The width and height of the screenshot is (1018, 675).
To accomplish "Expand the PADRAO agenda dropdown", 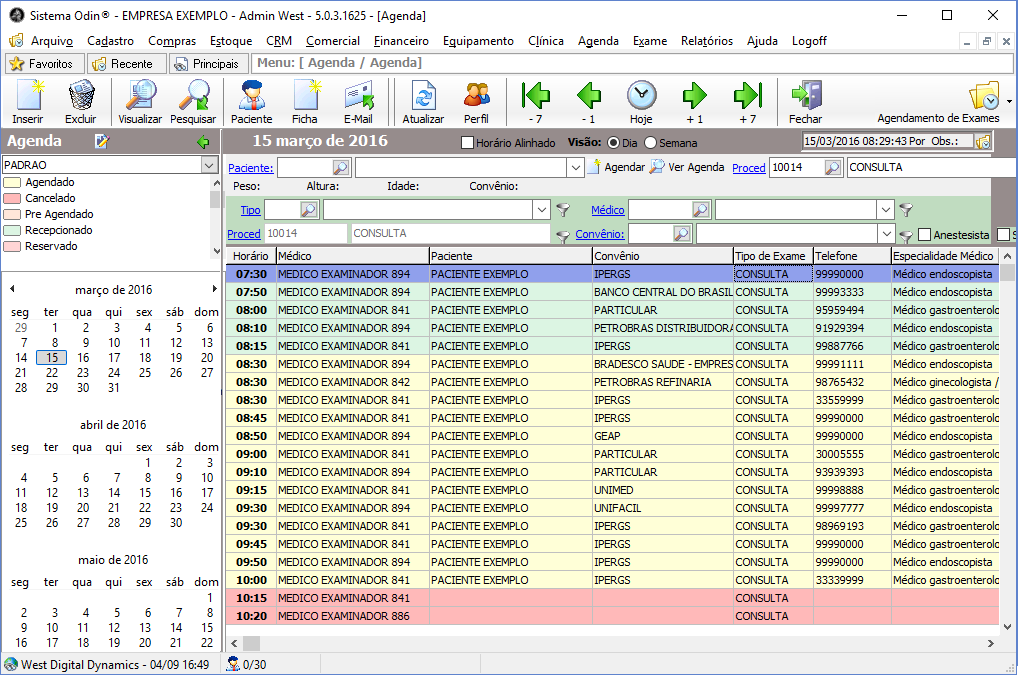I will pyautogui.click(x=209, y=165).
